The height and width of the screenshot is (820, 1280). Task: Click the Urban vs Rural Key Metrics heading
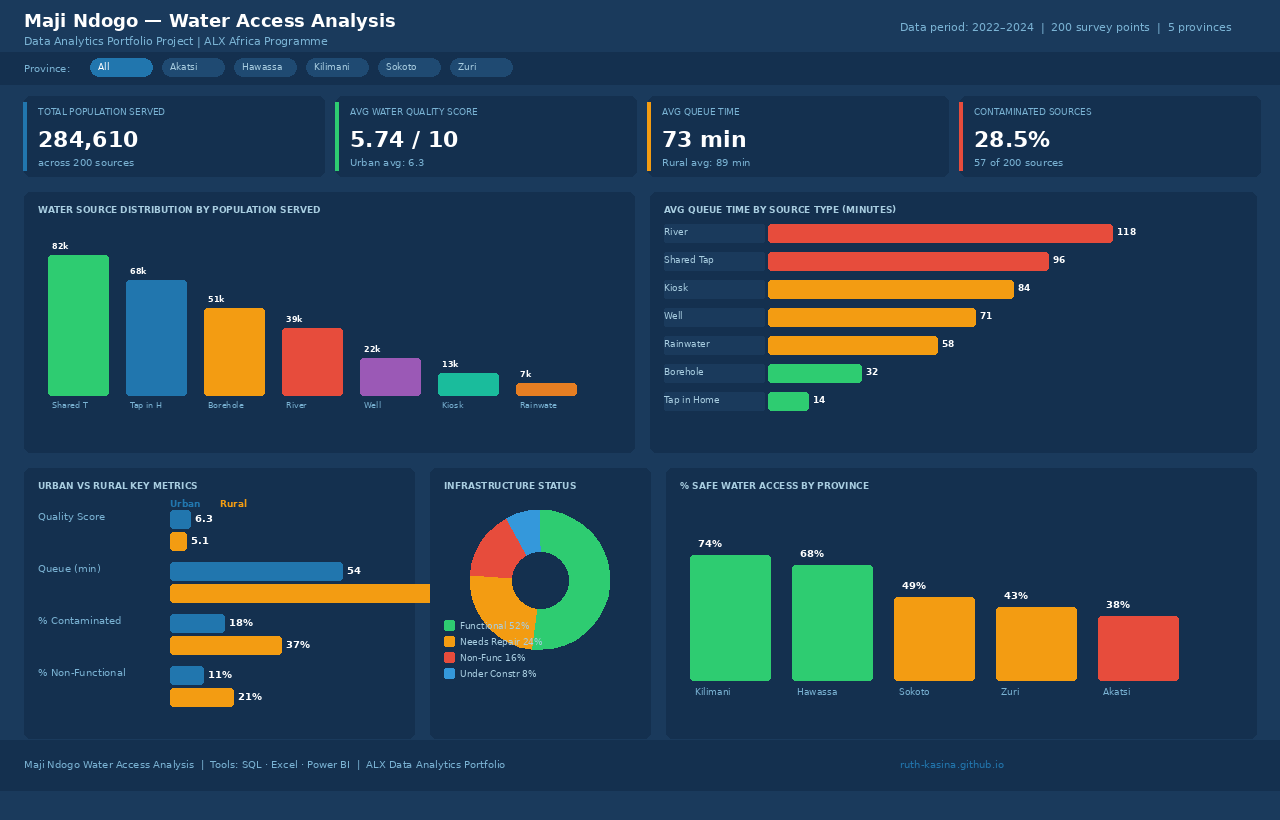[118, 486]
